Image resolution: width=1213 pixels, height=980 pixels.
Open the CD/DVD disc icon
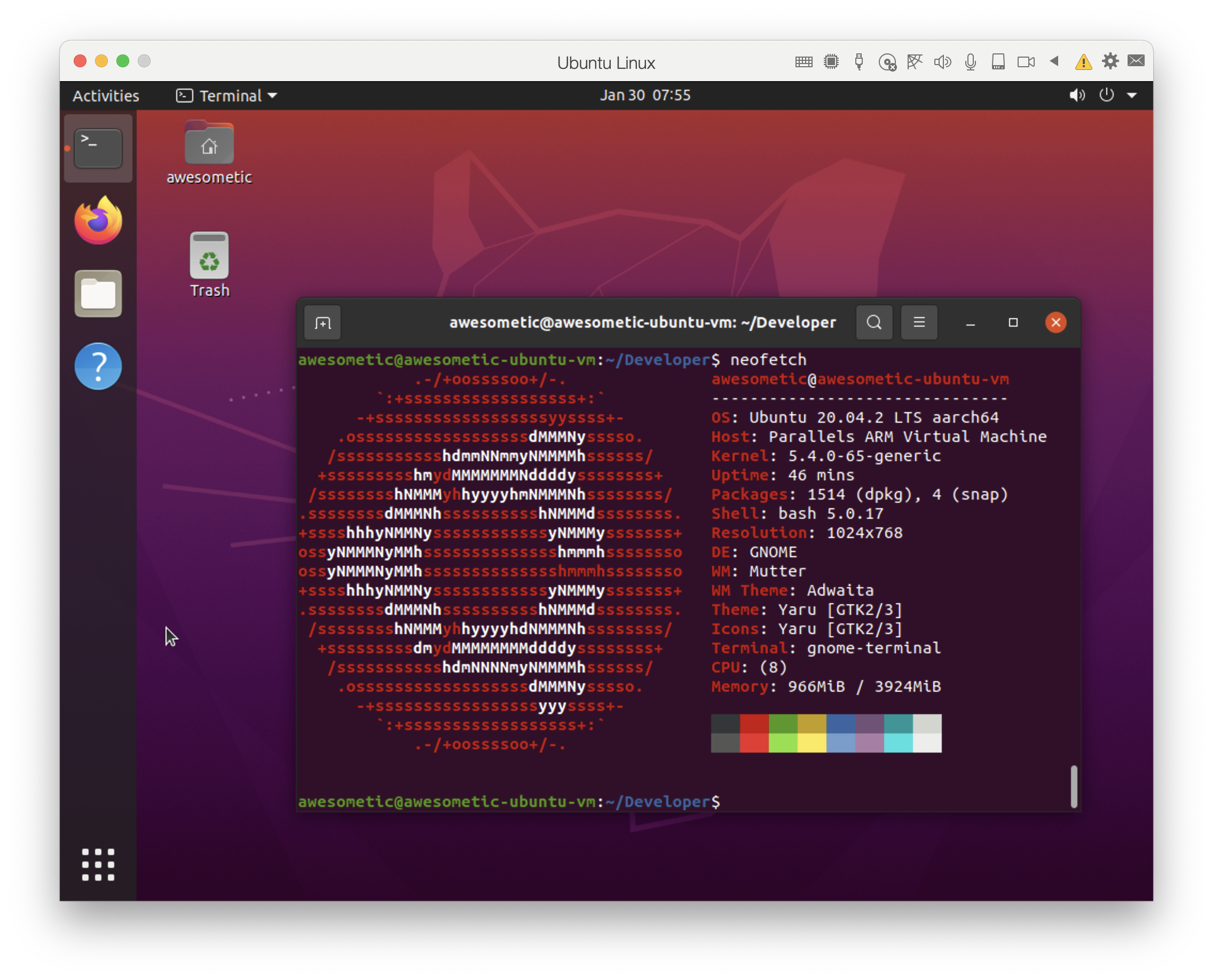point(887,61)
